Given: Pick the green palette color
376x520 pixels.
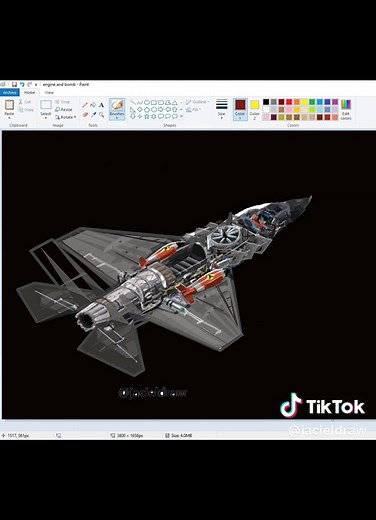Looking at the screenshot, I should tap(312, 102).
